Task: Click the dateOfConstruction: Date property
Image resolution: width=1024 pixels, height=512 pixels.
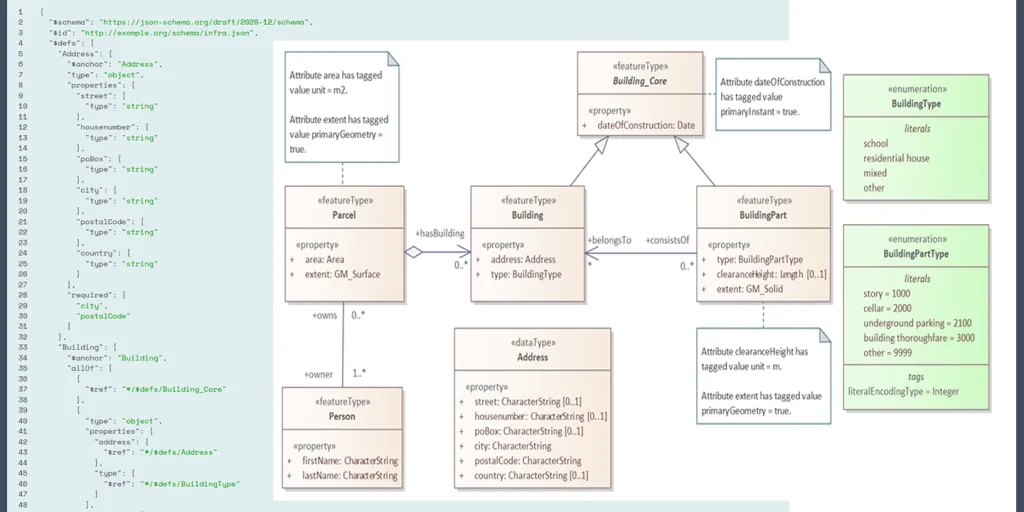Action: coord(645,125)
